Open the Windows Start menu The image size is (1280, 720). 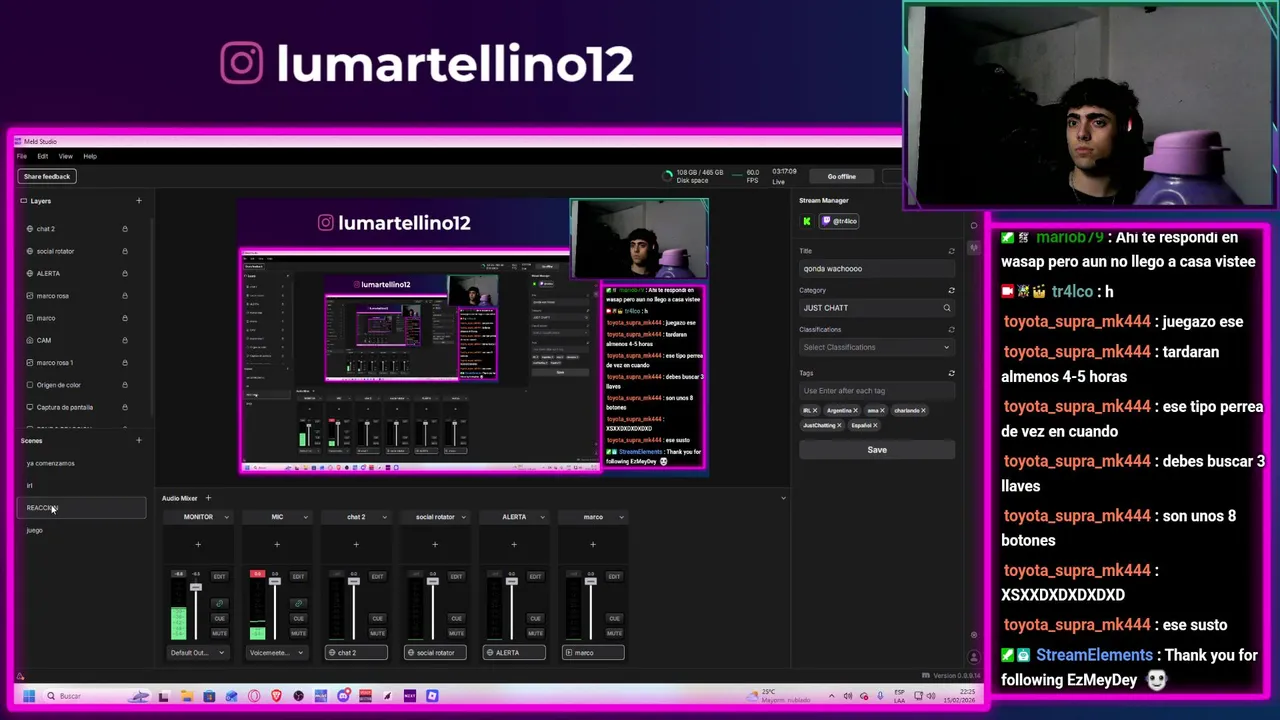tap(28, 696)
